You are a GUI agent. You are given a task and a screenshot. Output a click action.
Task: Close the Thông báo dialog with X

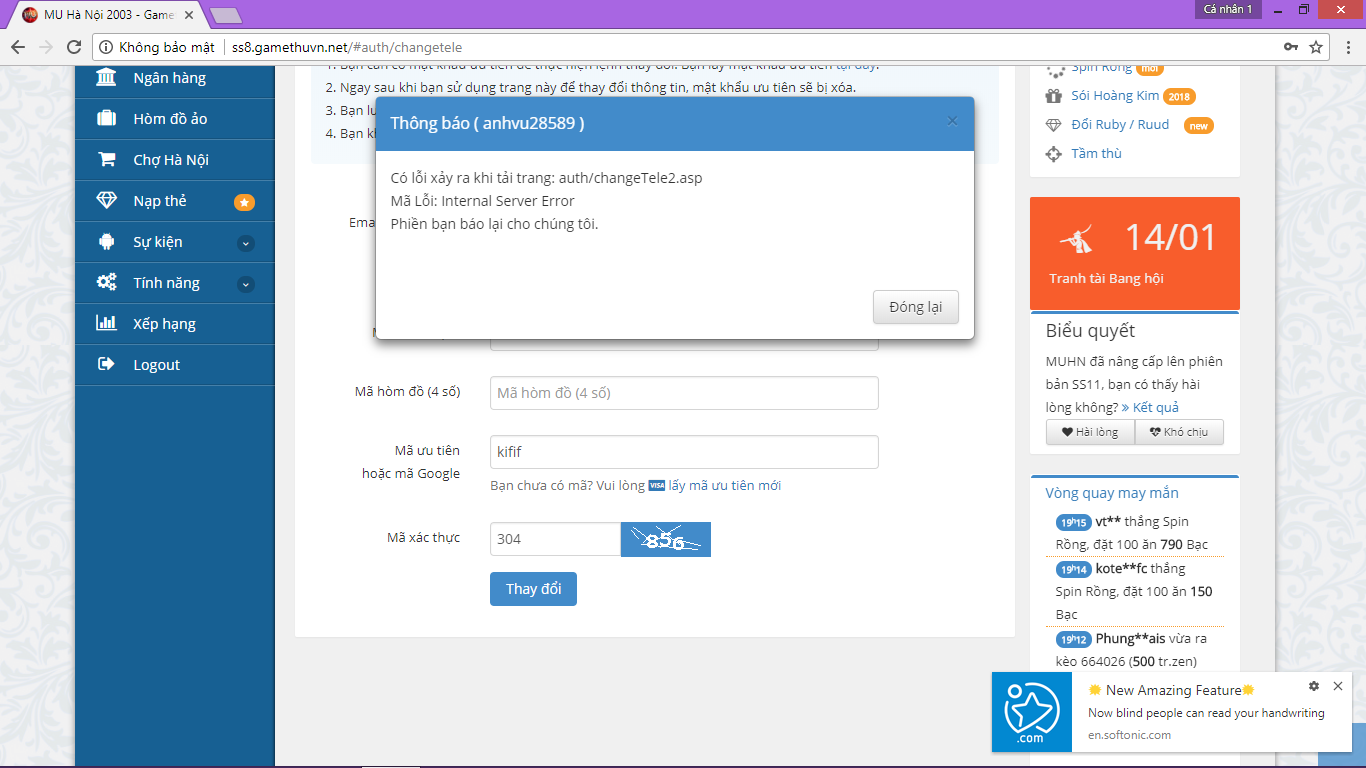tap(952, 121)
